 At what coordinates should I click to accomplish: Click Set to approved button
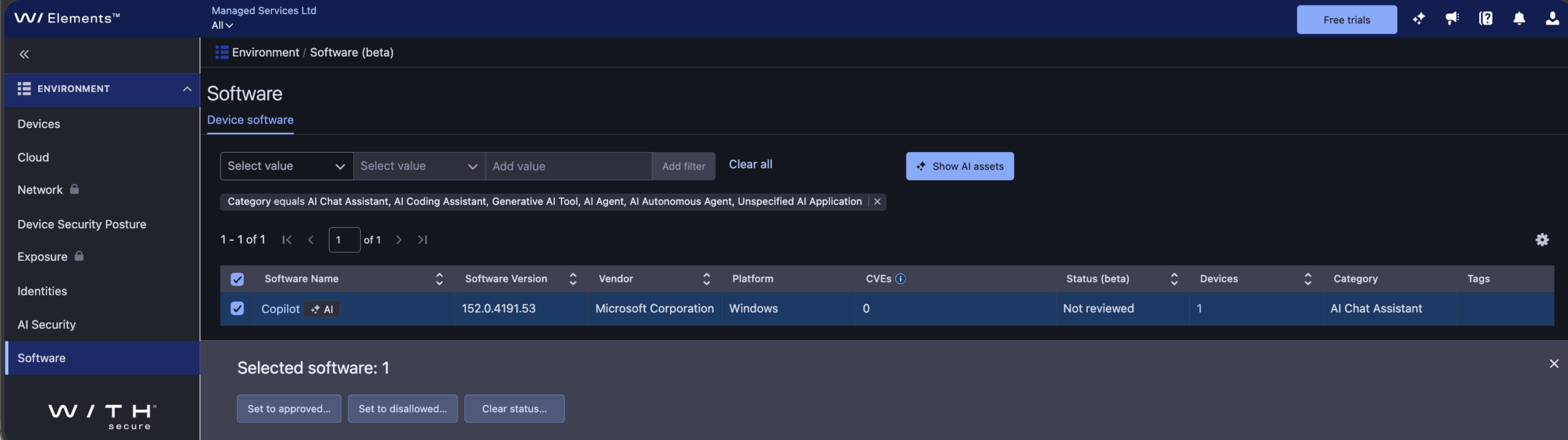289,409
